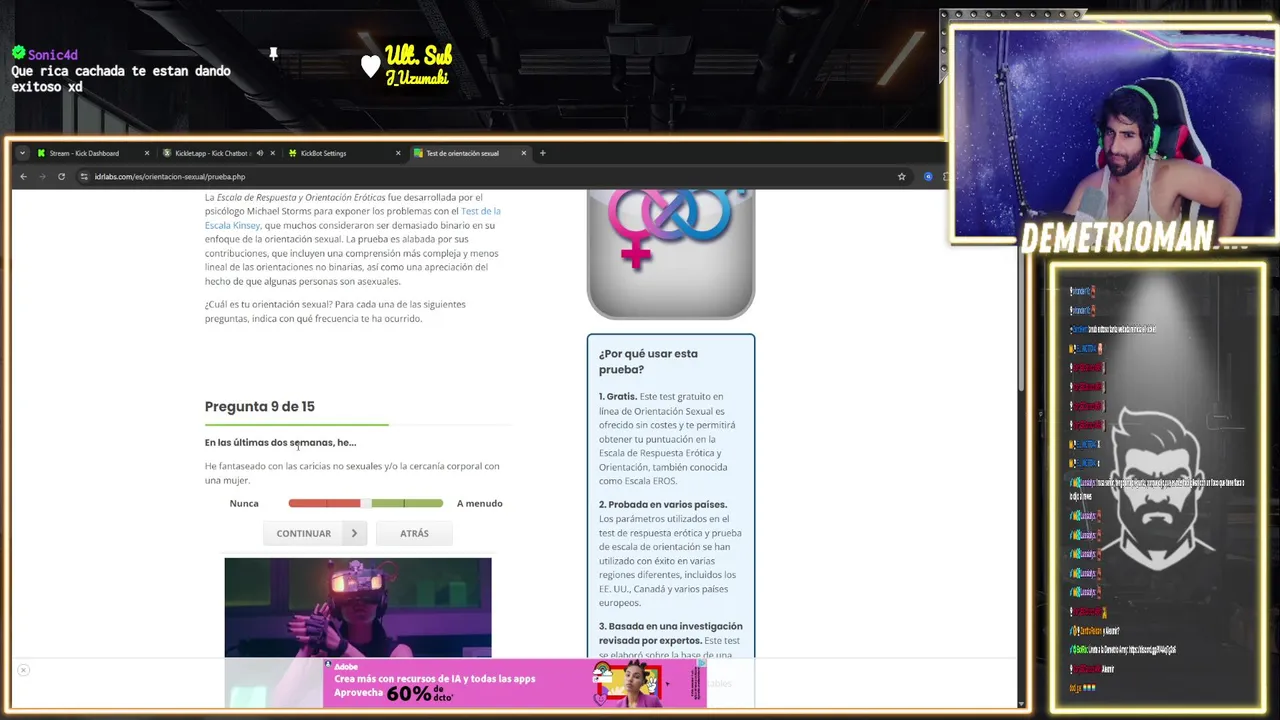Close the Kicklet.app Kick Chatbot tab
Screen dimensions: 1280x720
[x=272, y=153]
